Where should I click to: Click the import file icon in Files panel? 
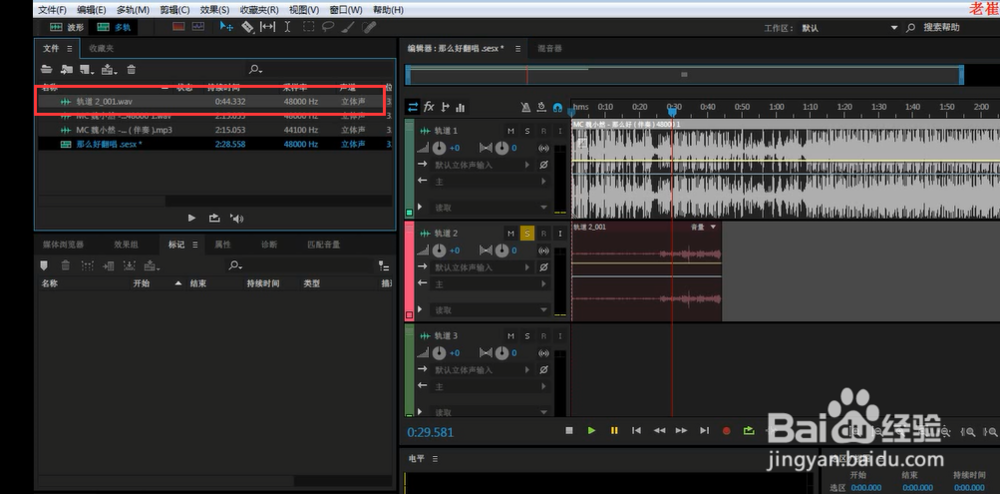[66, 69]
